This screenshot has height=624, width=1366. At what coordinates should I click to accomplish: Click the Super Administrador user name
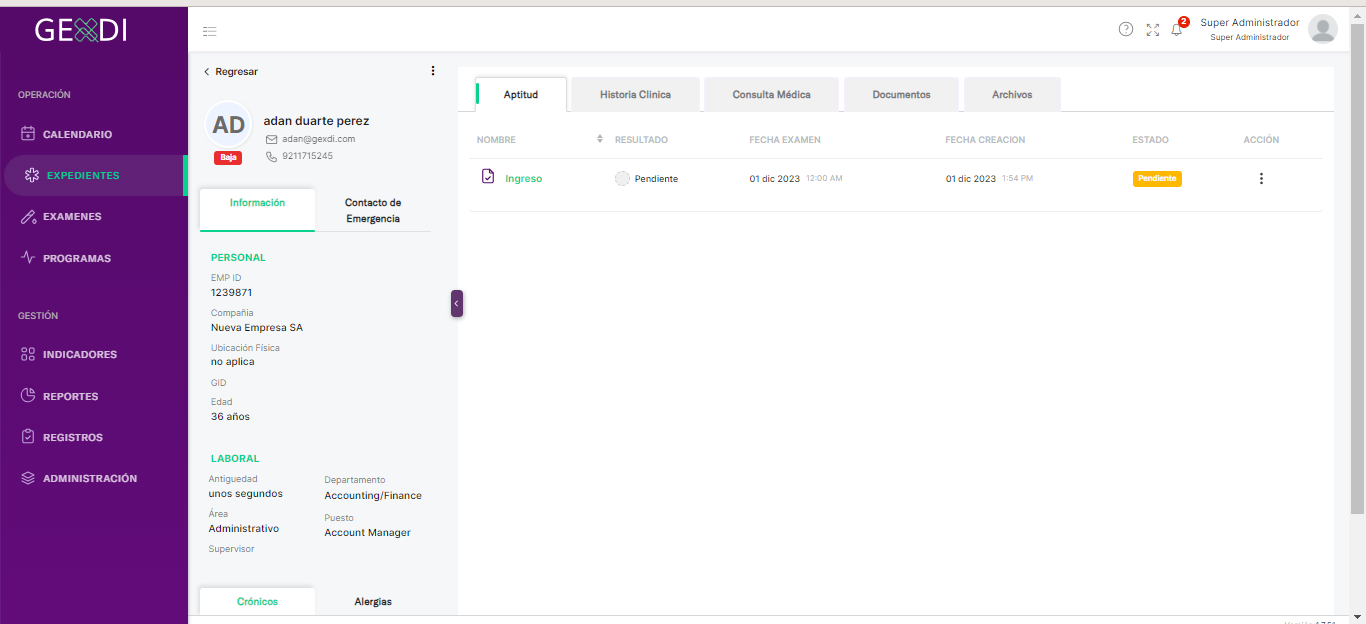coord(1250,22)
